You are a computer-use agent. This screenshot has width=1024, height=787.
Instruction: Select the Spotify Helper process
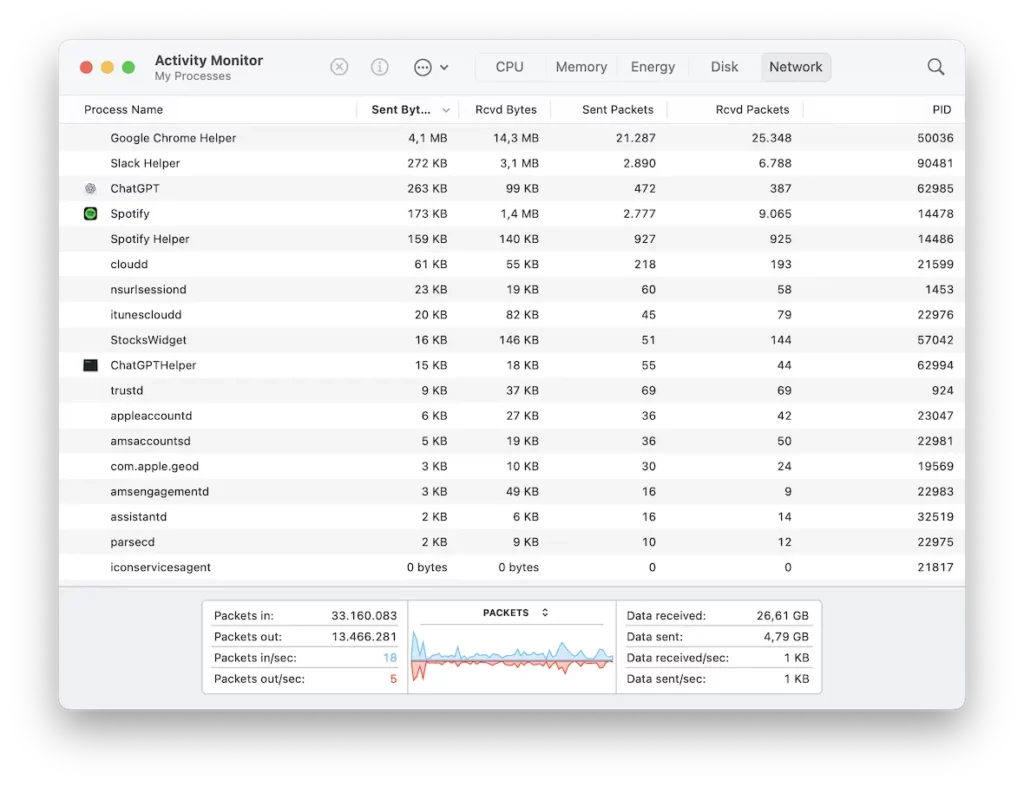[150, 239]
